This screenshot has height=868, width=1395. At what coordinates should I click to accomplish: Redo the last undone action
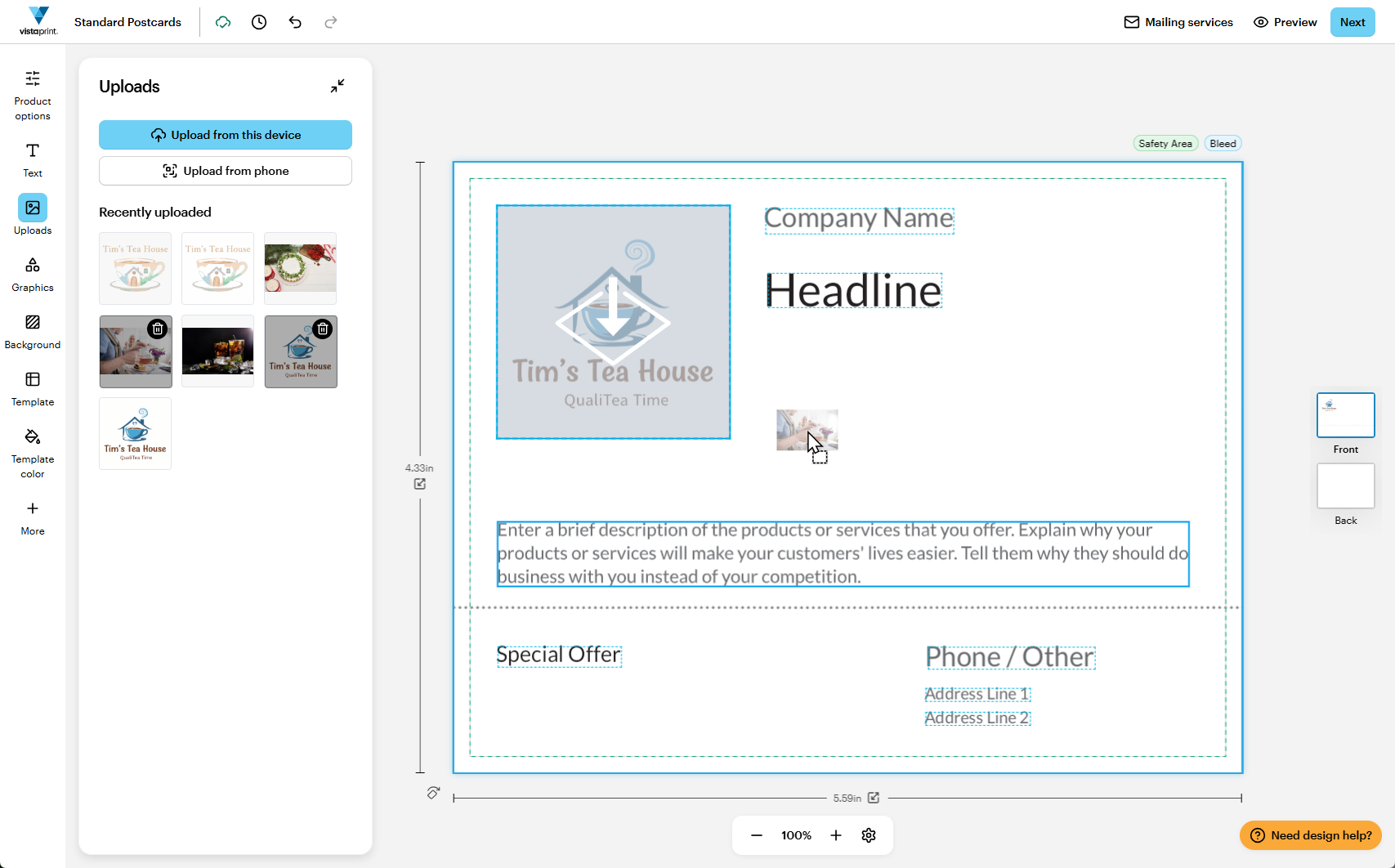point(331,22)
